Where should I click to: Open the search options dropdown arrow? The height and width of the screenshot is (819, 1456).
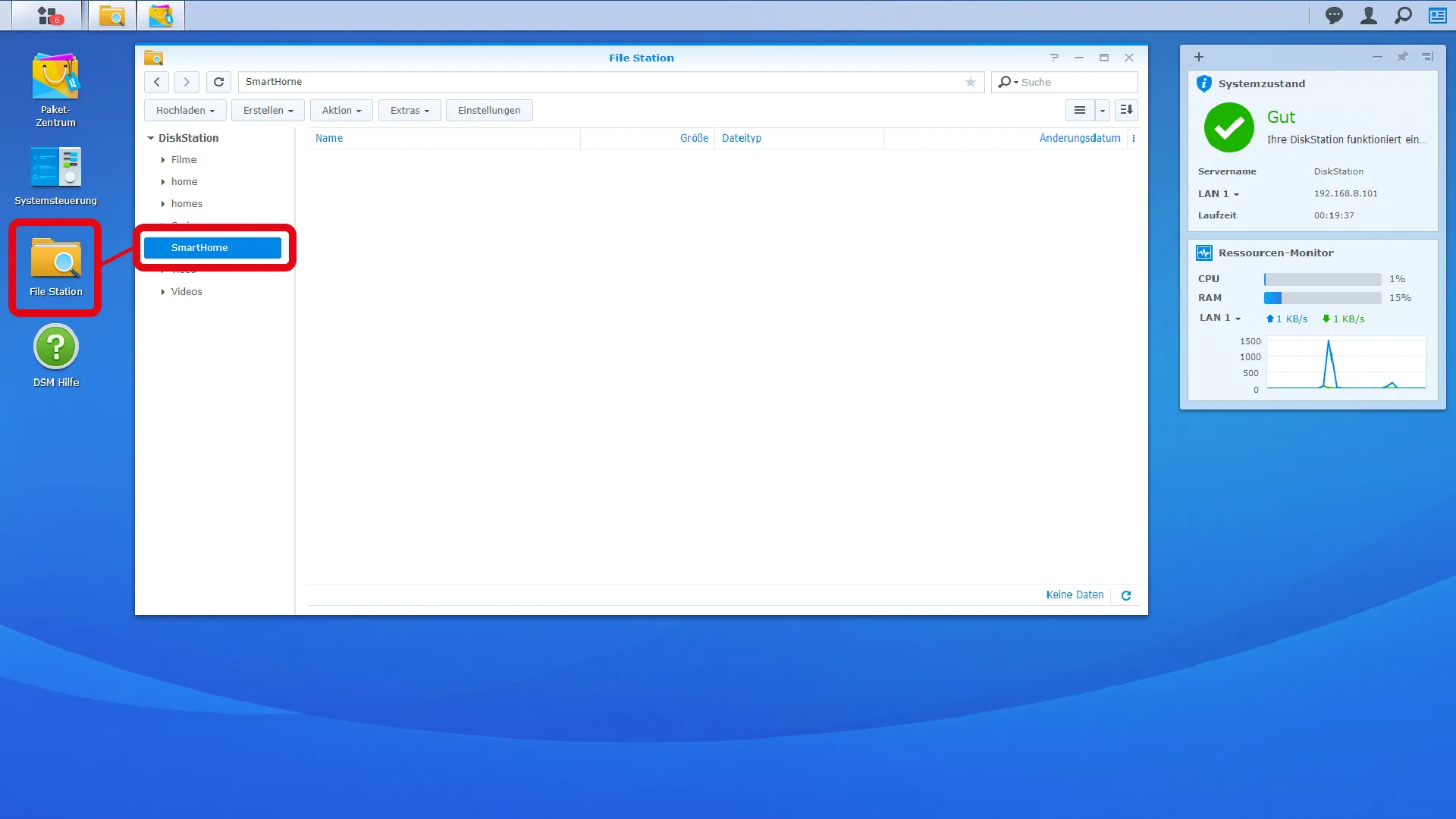(x=1016, y=82)
